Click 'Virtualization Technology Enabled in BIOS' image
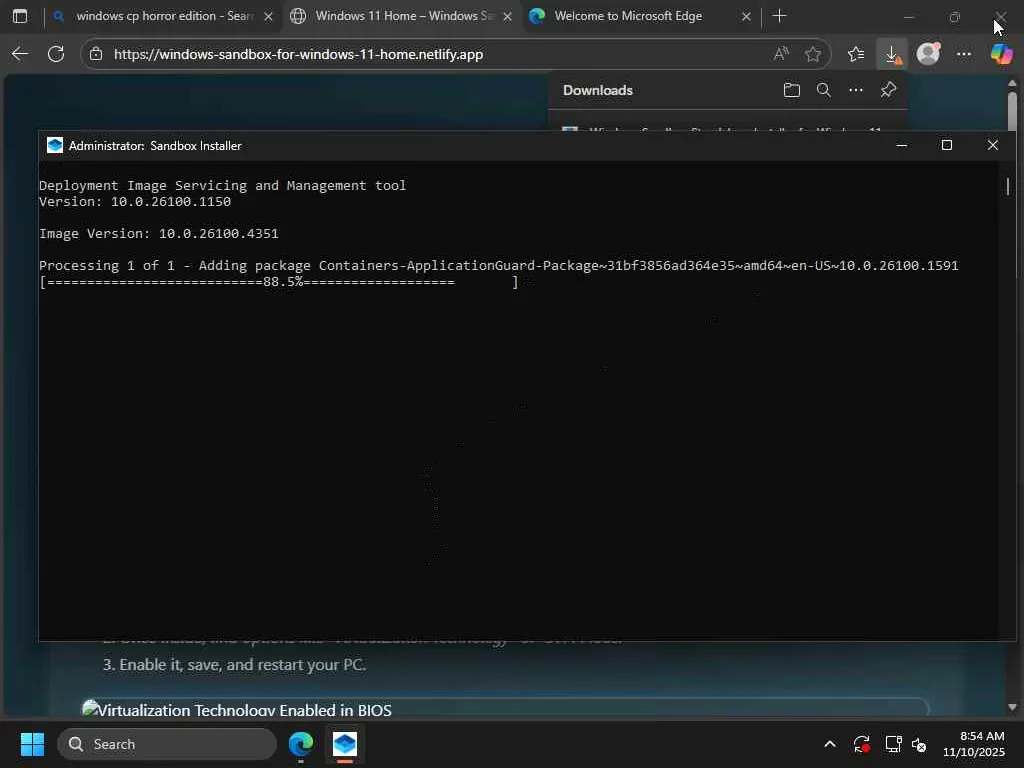This screenshot has width=1024, height=768. click(236, 709)
